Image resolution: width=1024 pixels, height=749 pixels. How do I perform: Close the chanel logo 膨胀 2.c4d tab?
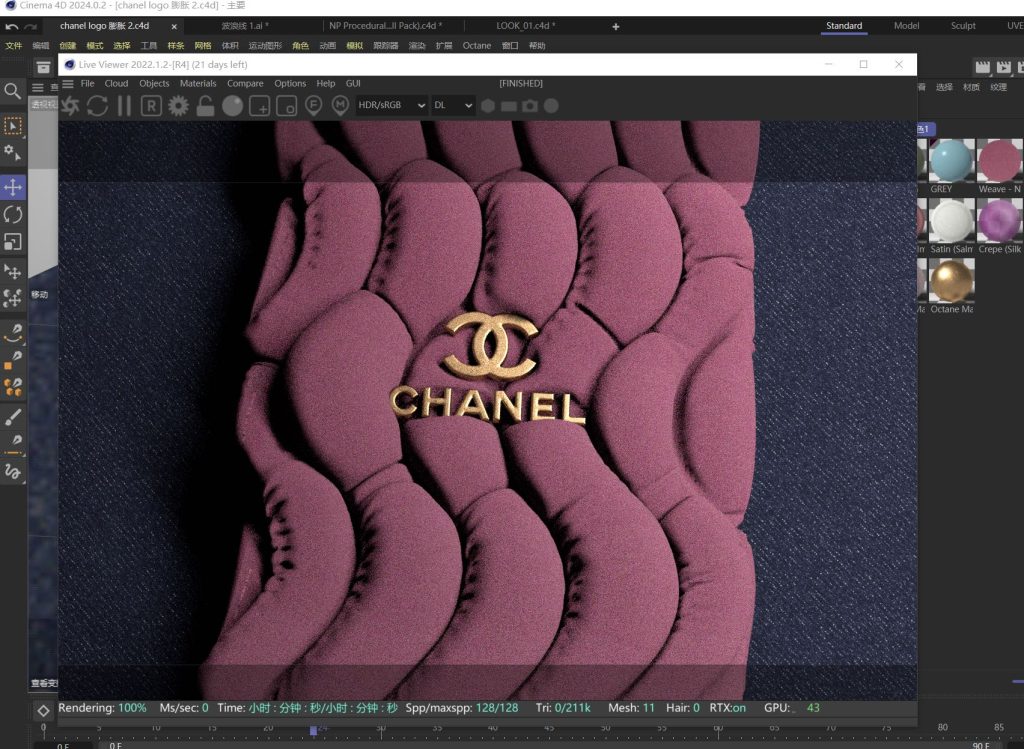point(174,27)
